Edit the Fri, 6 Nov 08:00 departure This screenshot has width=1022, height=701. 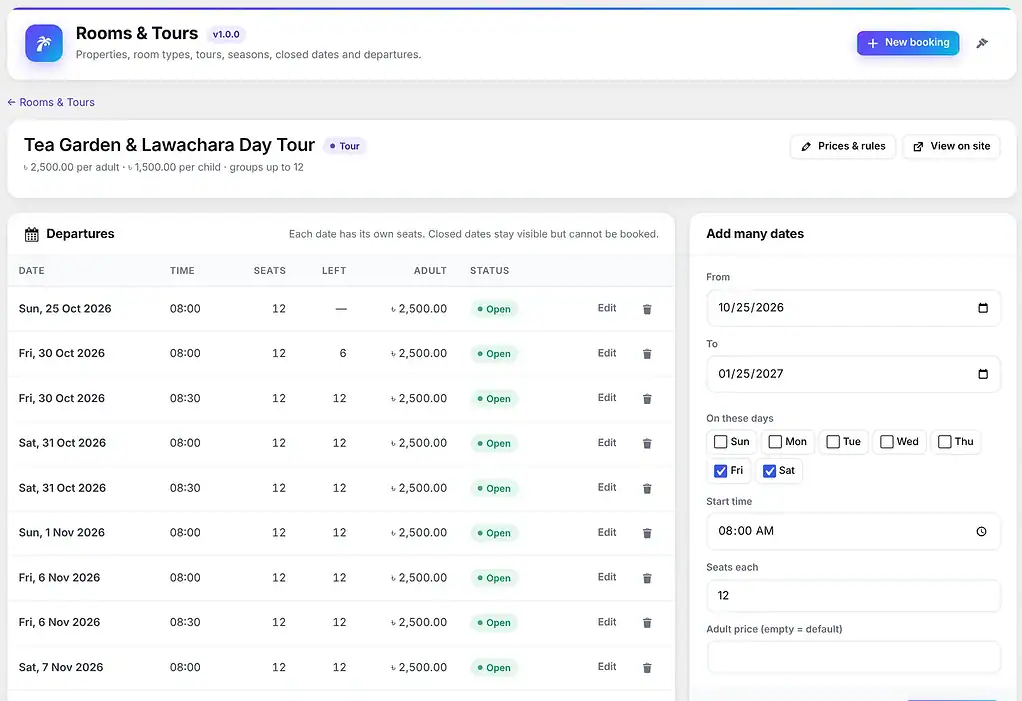point(607,577)
